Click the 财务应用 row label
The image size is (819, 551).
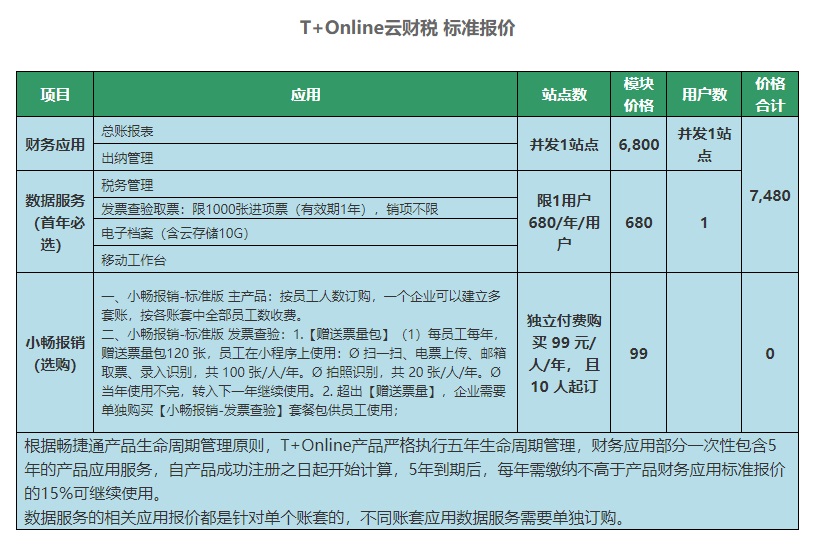(55, 144)
